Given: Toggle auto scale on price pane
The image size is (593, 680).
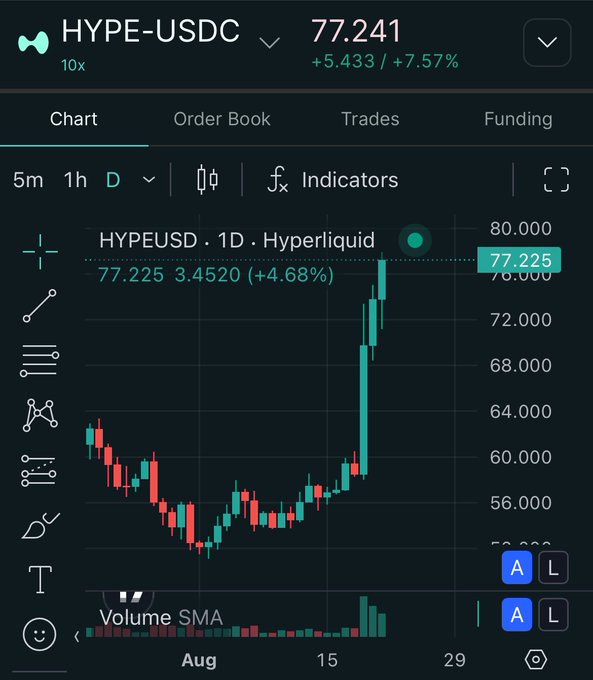Looking at the screenshot, I should 517,567.
